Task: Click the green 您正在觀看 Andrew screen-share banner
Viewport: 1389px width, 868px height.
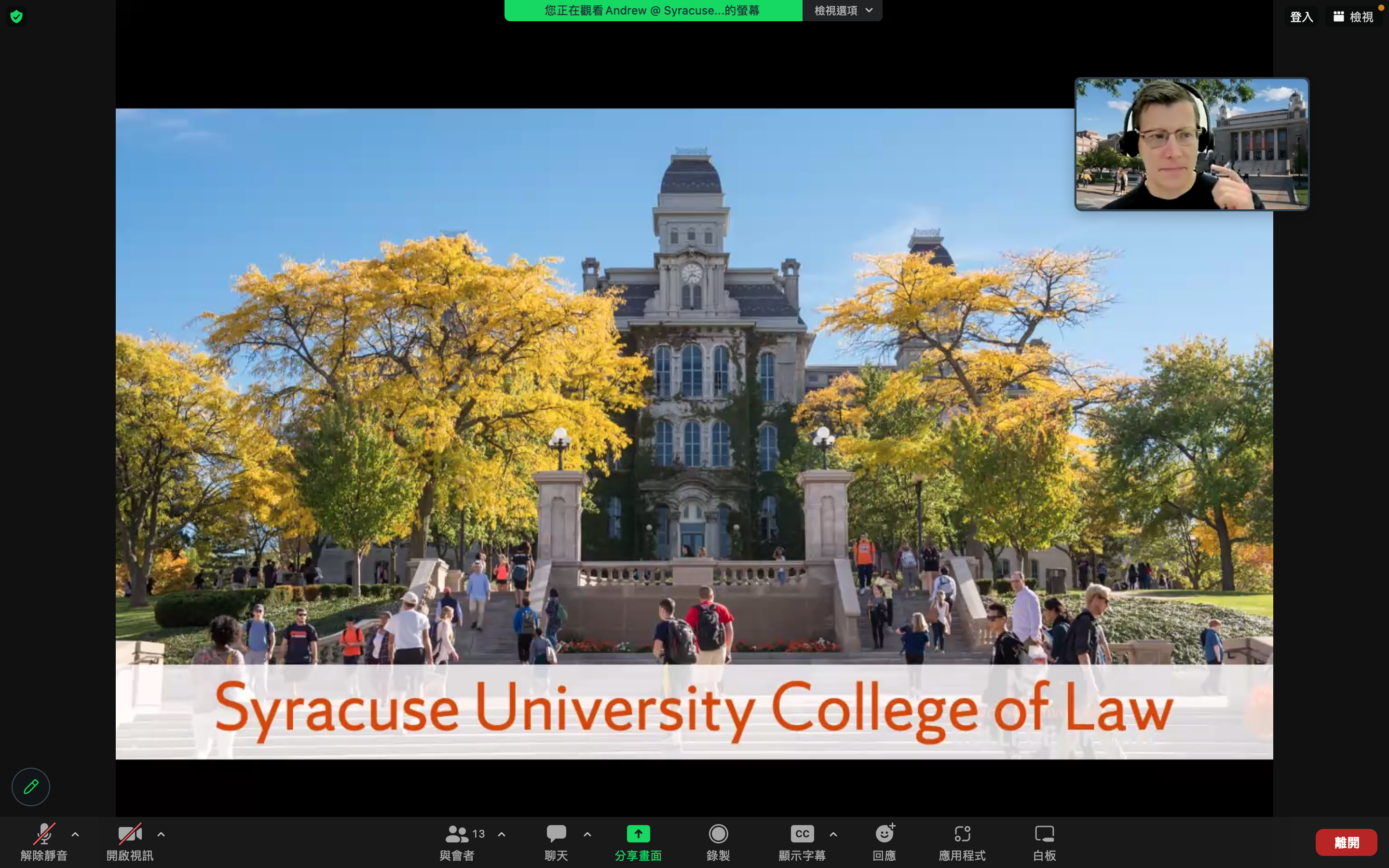Action: point(653,10)
